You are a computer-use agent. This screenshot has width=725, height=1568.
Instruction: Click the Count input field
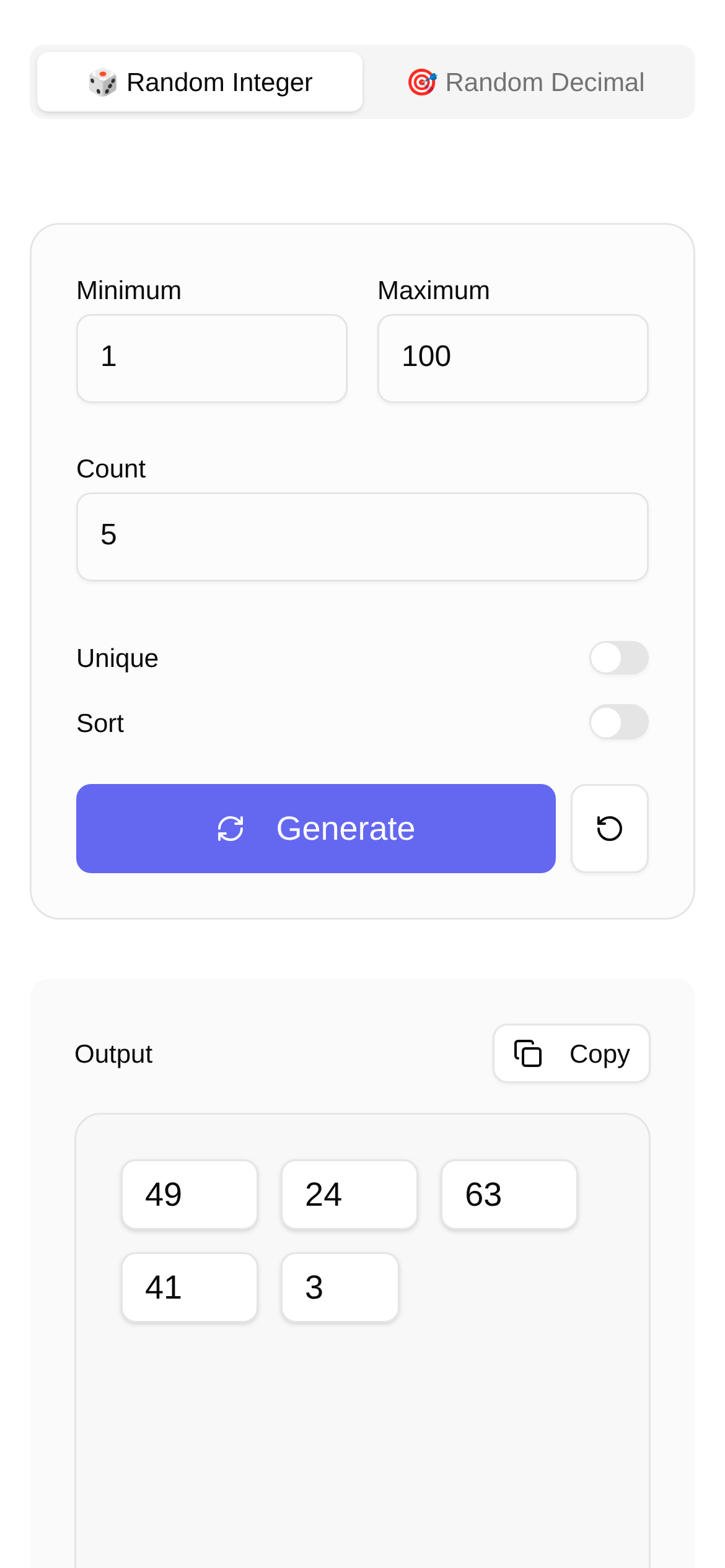pyautogui.click(x=362, y=536)
